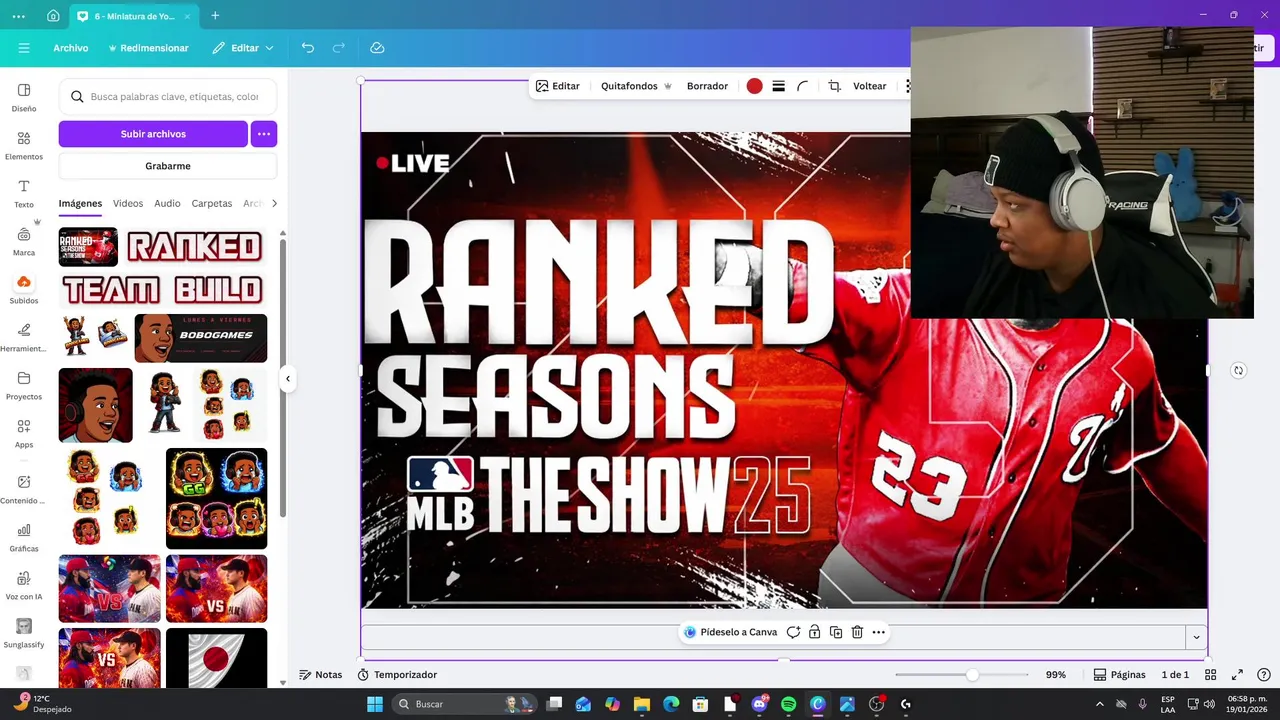Click the rotate handle beside canvas
The height and width of the screenshot is (720, 1280).
click(x=1238, y=370)
